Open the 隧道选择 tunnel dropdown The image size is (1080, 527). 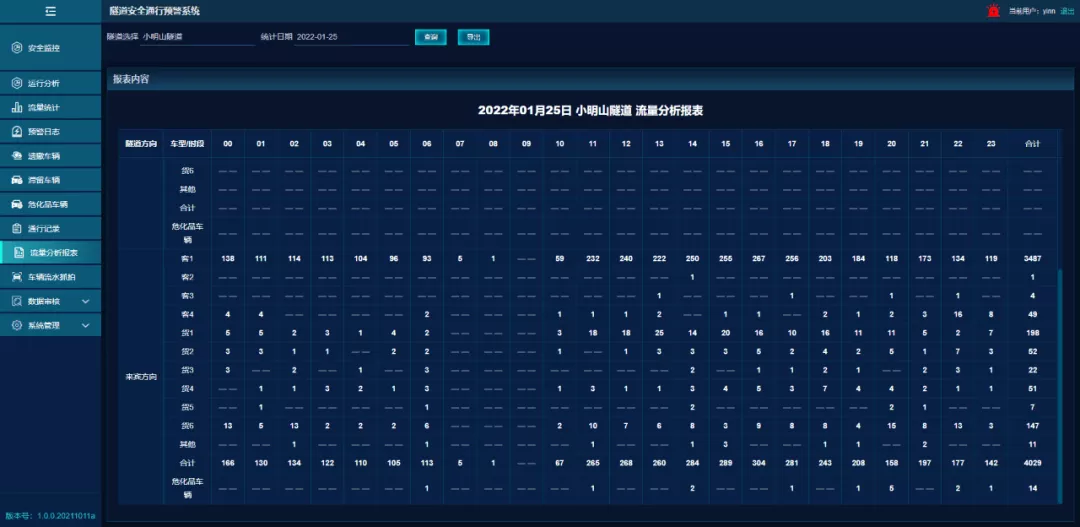tap(197, 37)
